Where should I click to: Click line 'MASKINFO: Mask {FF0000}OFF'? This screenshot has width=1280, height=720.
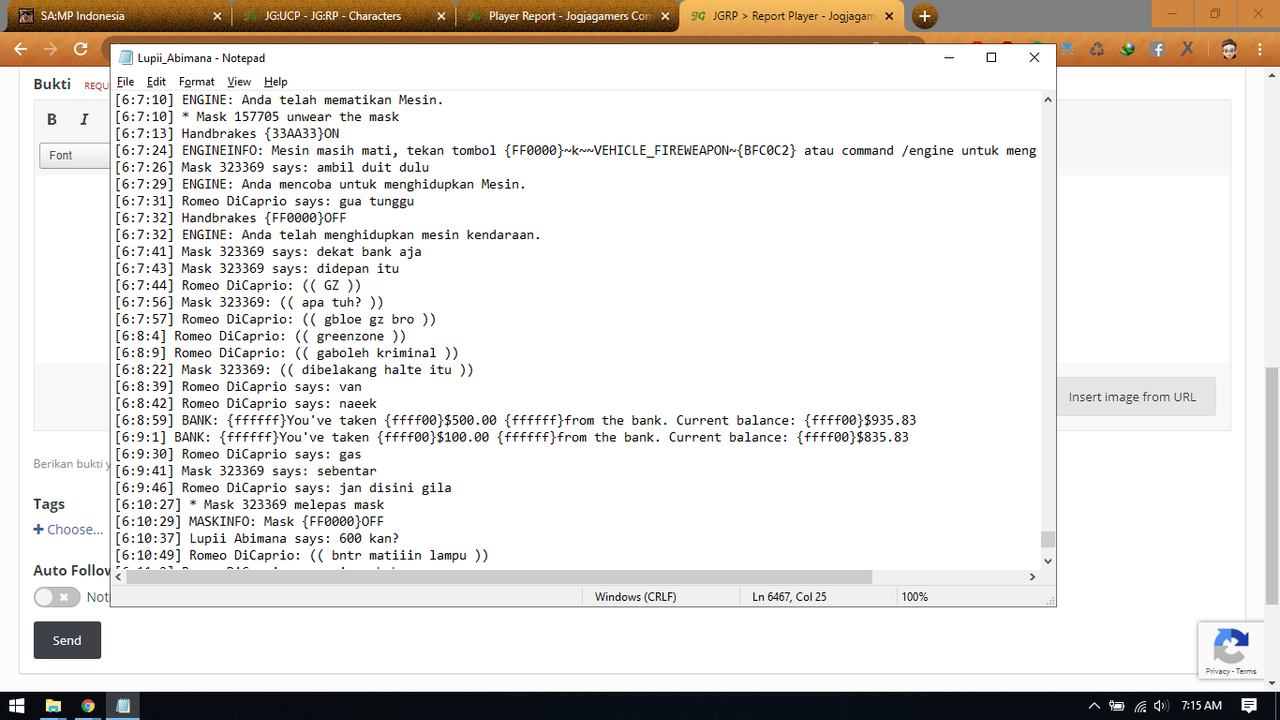250,521
